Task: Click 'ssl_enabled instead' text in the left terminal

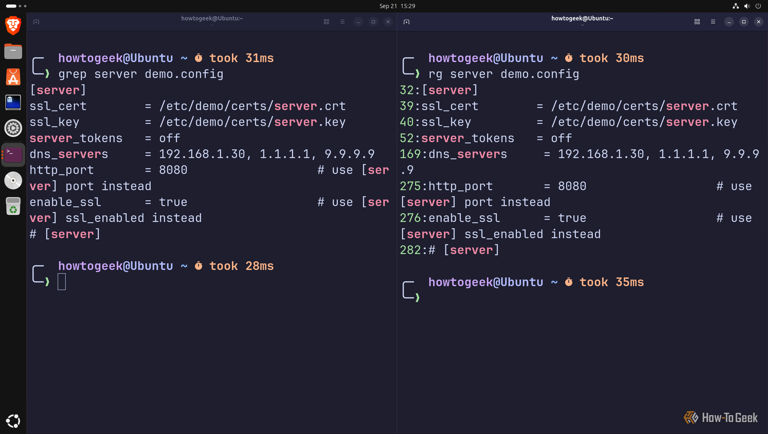Action: [x=134, y=218]
